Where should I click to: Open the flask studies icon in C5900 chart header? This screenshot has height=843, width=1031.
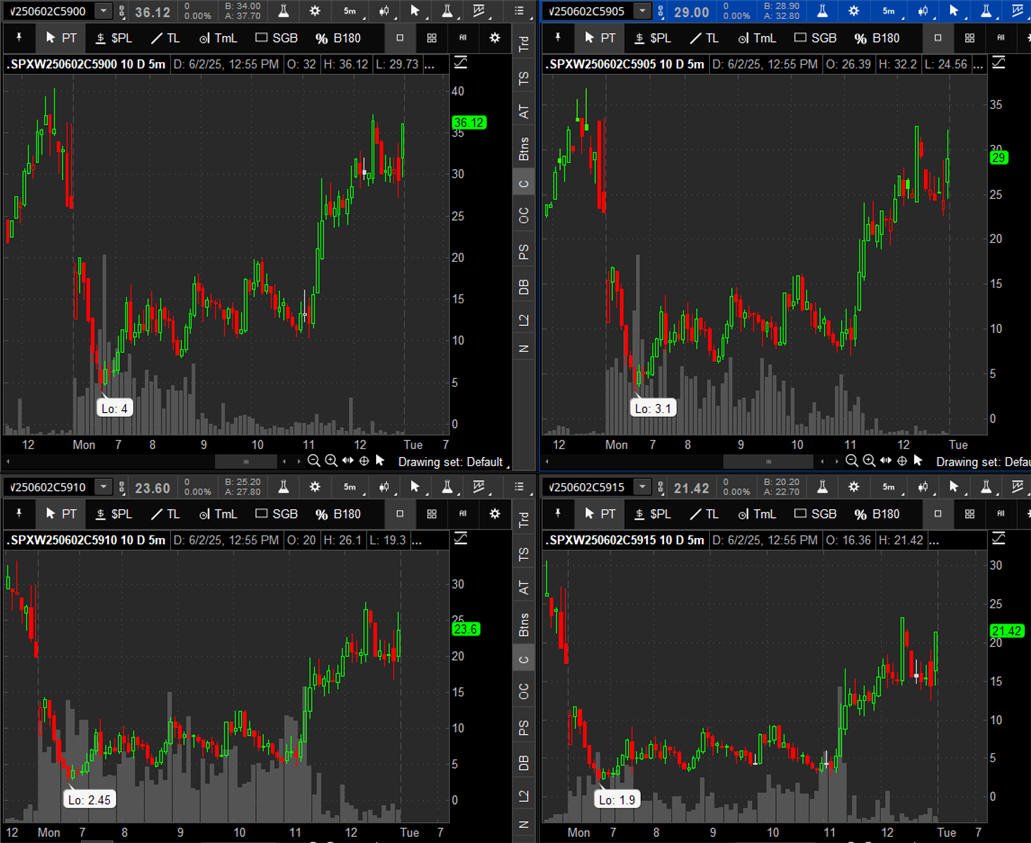283,11
